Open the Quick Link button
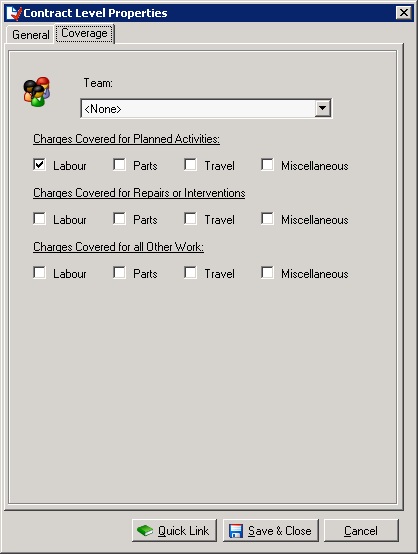418x554 pixels. pos(174,530)
